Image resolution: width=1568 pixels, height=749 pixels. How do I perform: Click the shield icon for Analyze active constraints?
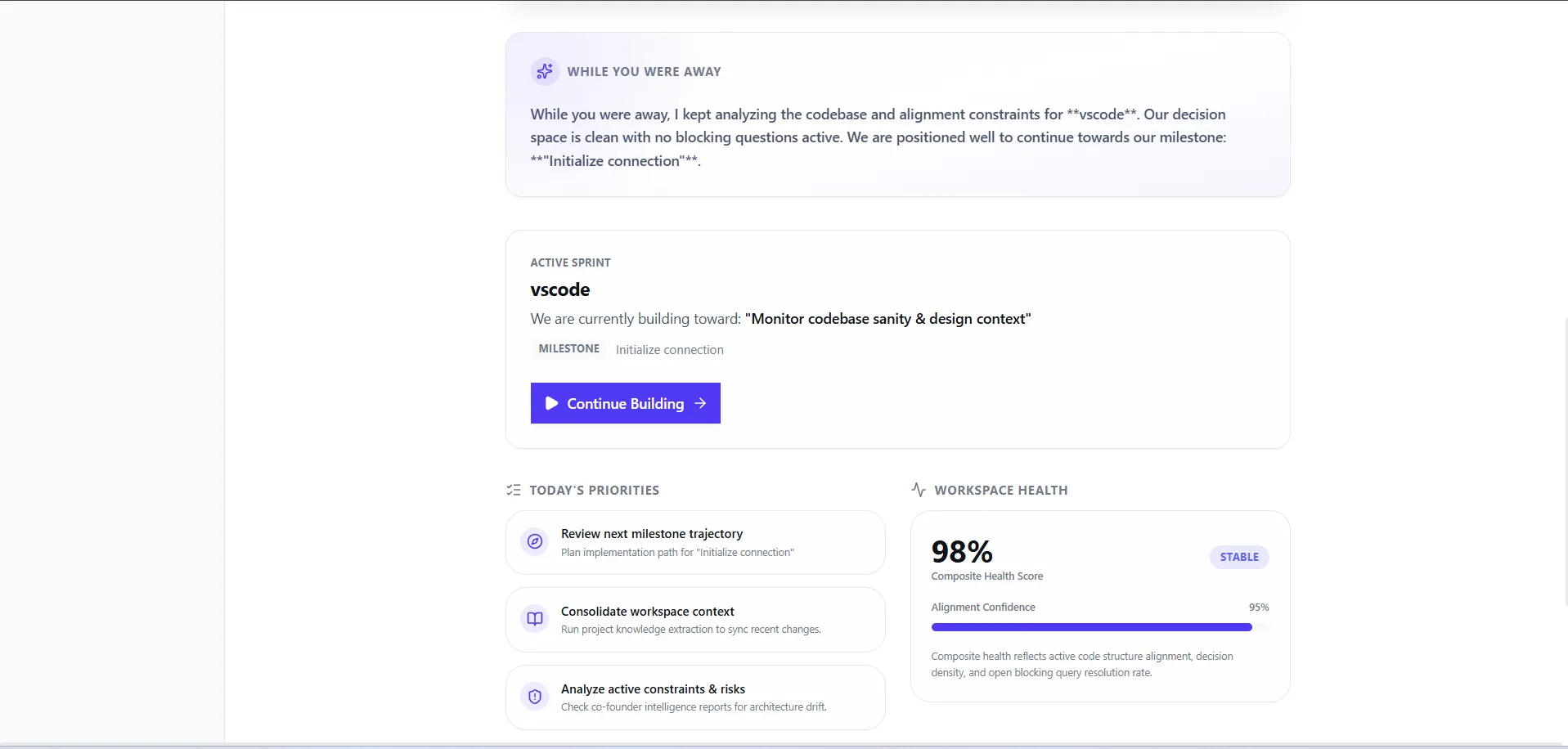535,697
